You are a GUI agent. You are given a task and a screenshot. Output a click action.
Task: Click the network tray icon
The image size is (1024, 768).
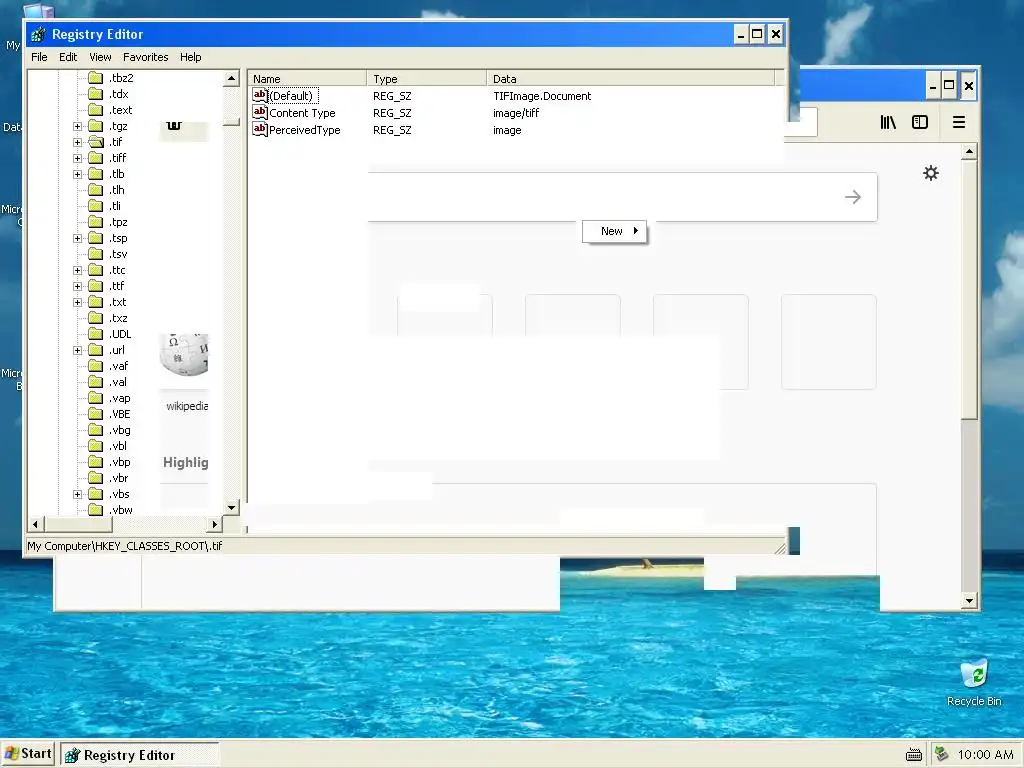[941, 754]
